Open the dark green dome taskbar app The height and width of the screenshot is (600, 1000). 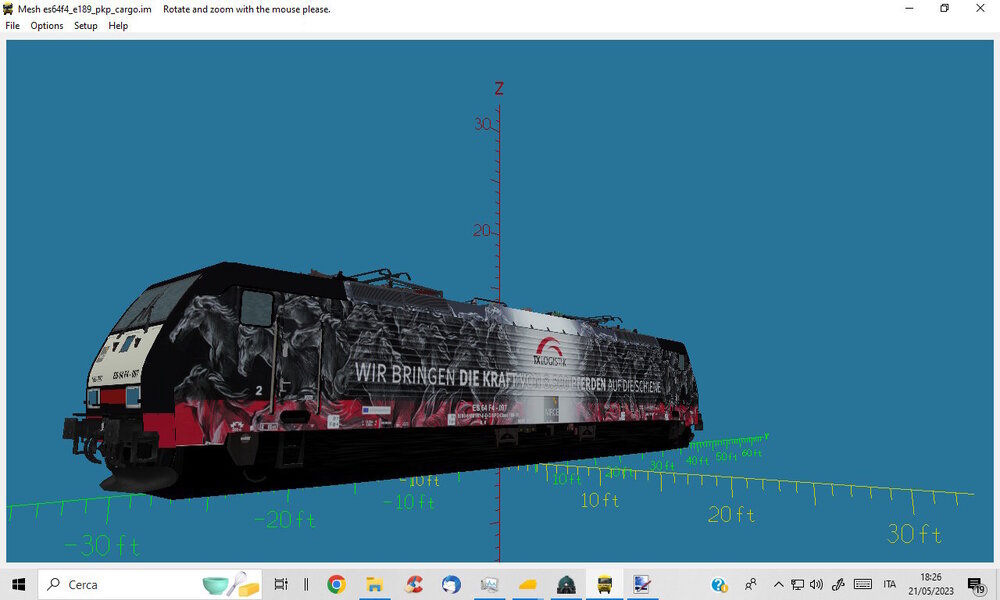tap(566, 584)
